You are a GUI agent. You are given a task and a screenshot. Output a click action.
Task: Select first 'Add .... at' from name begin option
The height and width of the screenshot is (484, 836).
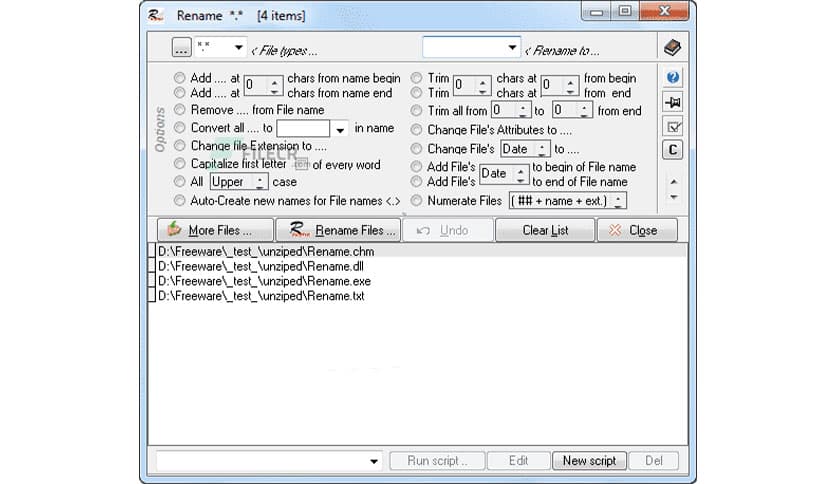pos(180,78)
